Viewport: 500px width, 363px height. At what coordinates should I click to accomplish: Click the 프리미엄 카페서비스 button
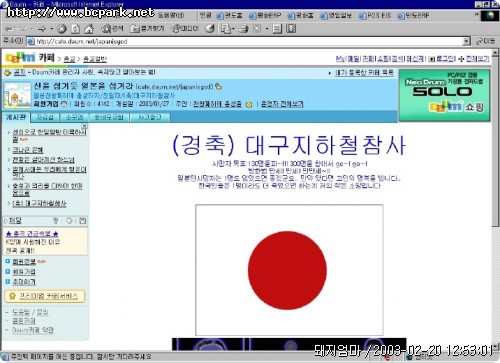(x=45, y=296)
